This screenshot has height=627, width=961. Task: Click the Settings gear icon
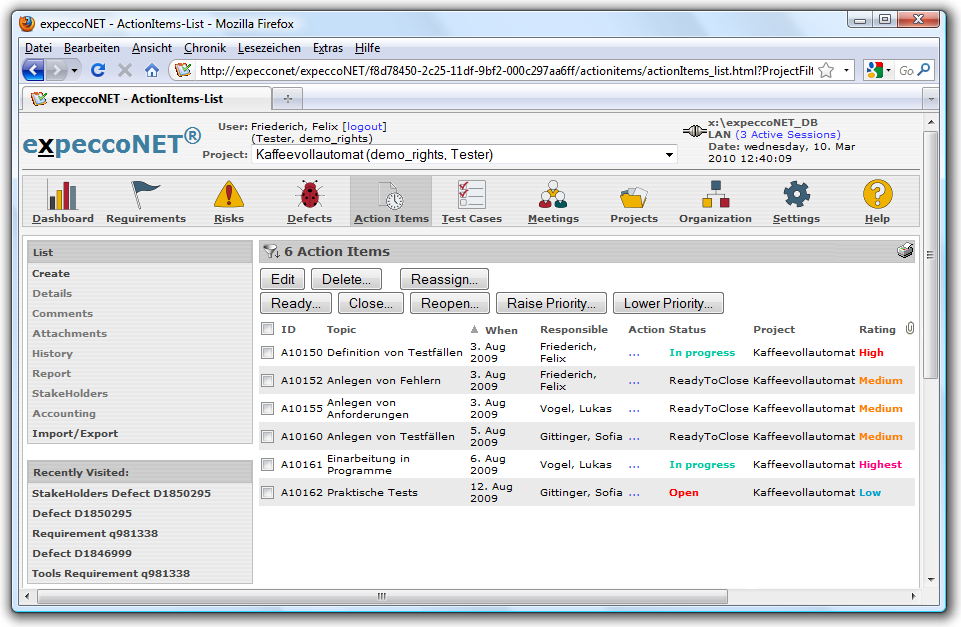point(796,195)
